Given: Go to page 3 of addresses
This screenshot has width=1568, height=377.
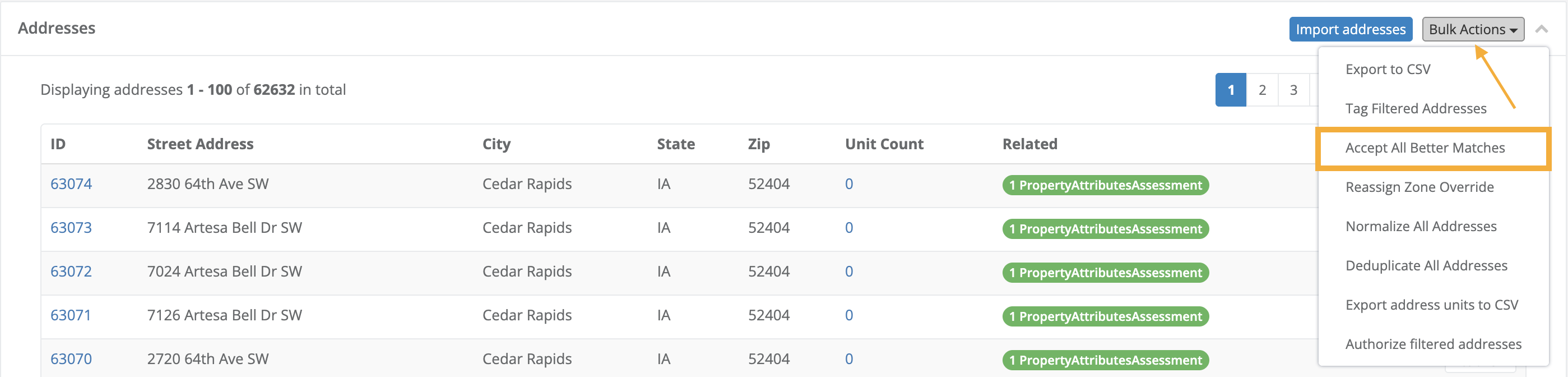Looking at the screenshot, I should click(1293, 90).
